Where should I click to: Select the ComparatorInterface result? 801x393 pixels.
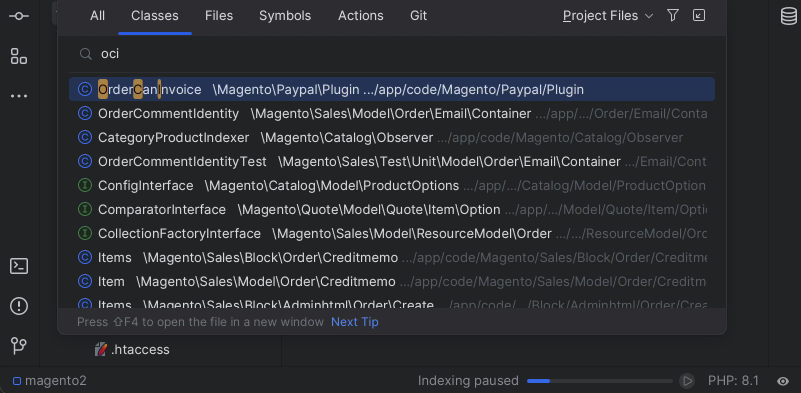click(392, 210)
